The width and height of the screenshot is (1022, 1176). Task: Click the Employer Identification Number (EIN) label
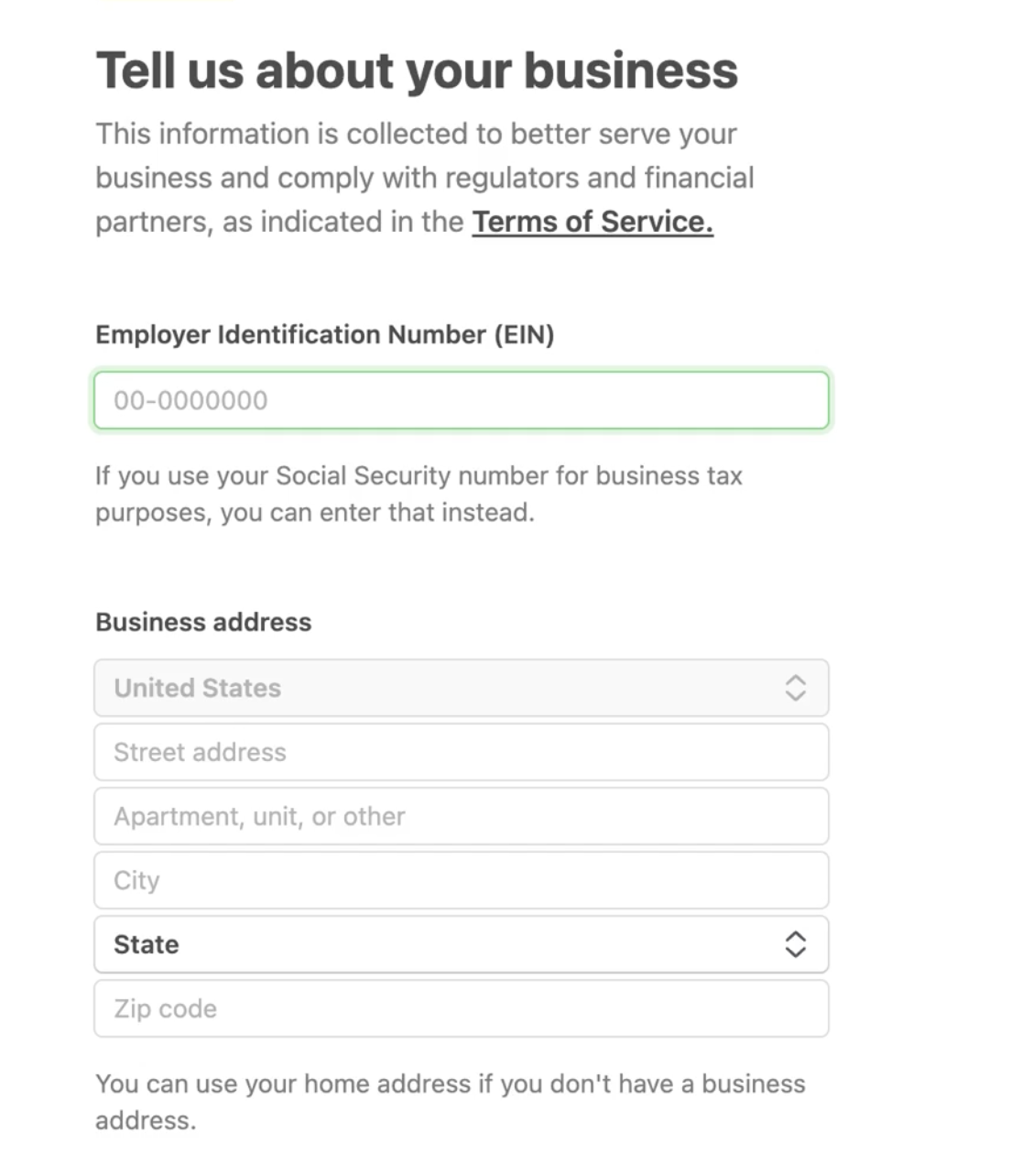coord(325,334)
